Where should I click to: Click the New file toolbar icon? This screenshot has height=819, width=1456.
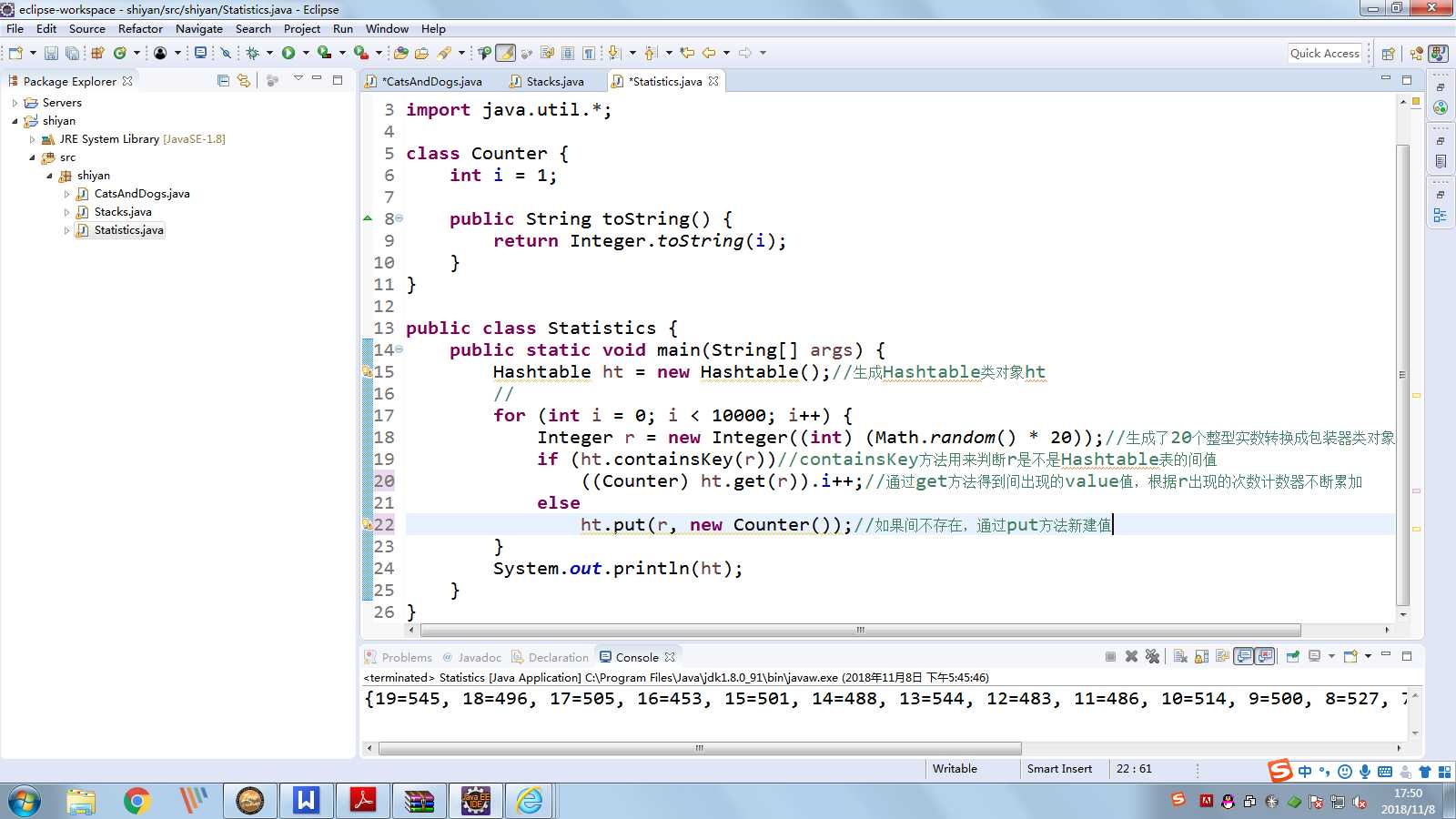pyautogui.click(x=15, y=53)
